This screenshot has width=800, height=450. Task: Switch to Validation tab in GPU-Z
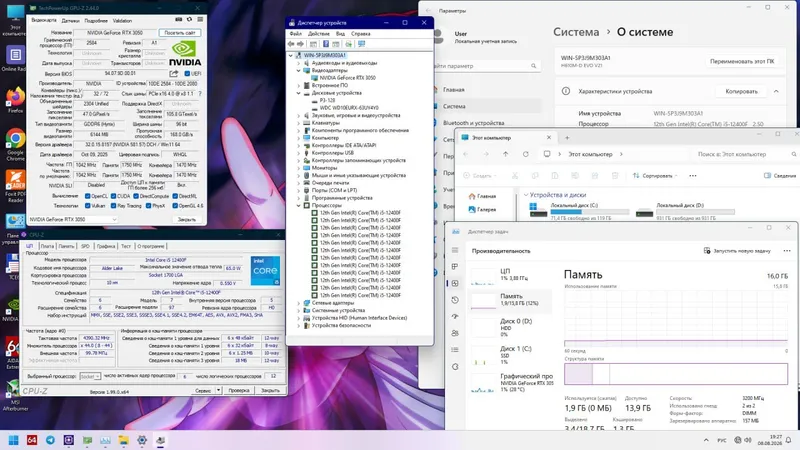click(122, 20)
